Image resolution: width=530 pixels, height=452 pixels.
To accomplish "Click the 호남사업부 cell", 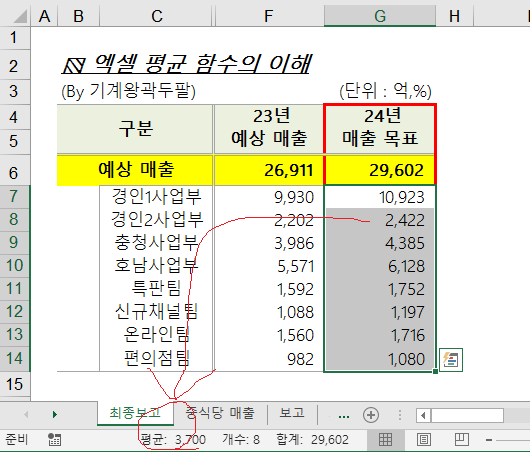I will click(156, 266).
